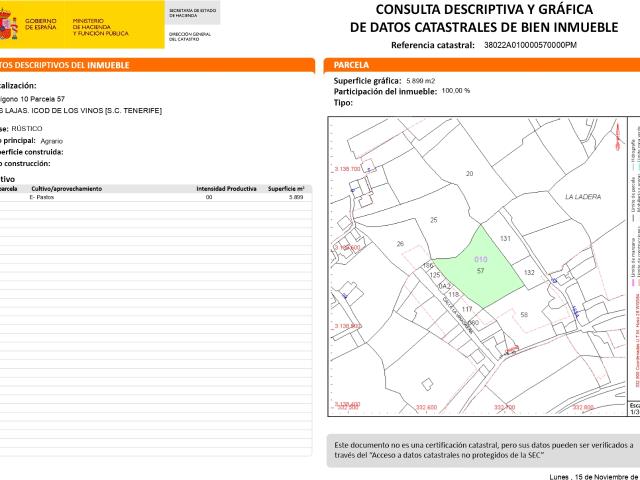Screen dimensions: 640x480
Task: Click parcel 26 on the map
Action: (399, 244)
